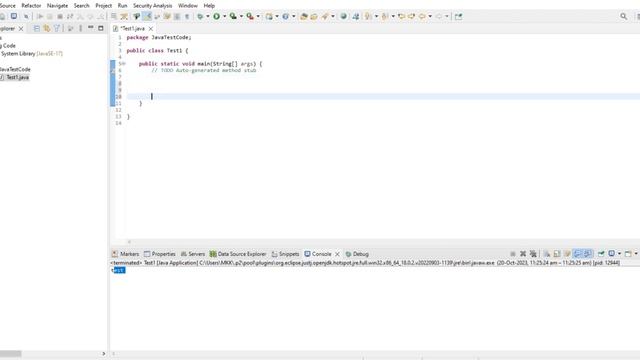Open the Help menu

click(209, 6)
